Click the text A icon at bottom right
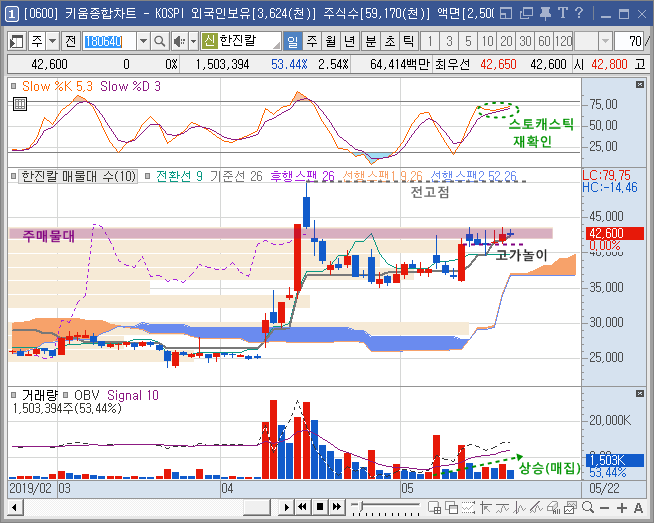This screenshot has height=523, width=654. [x=638, y=508]
